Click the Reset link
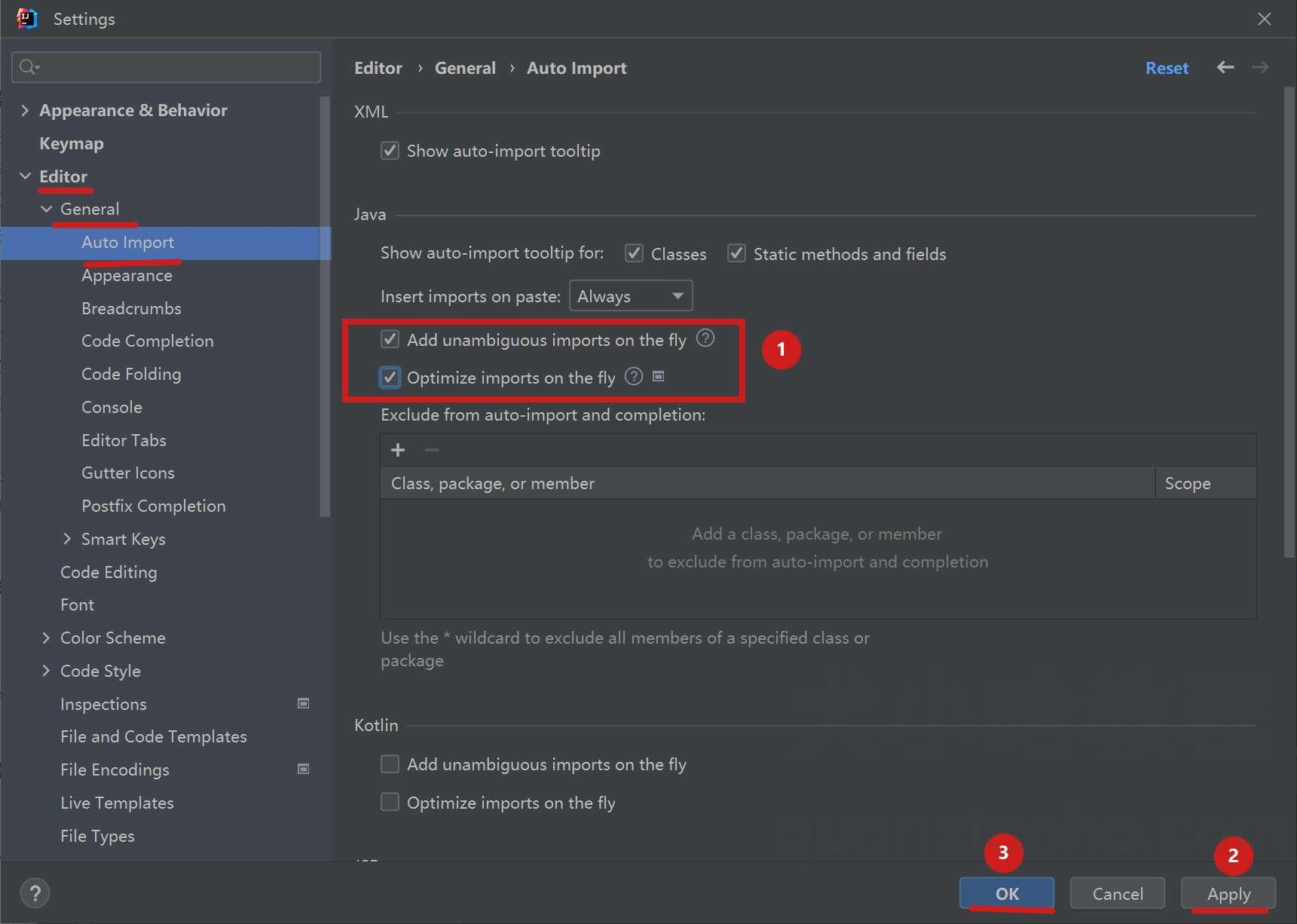The image size is (1297, 924). [x=1167, y=68]
